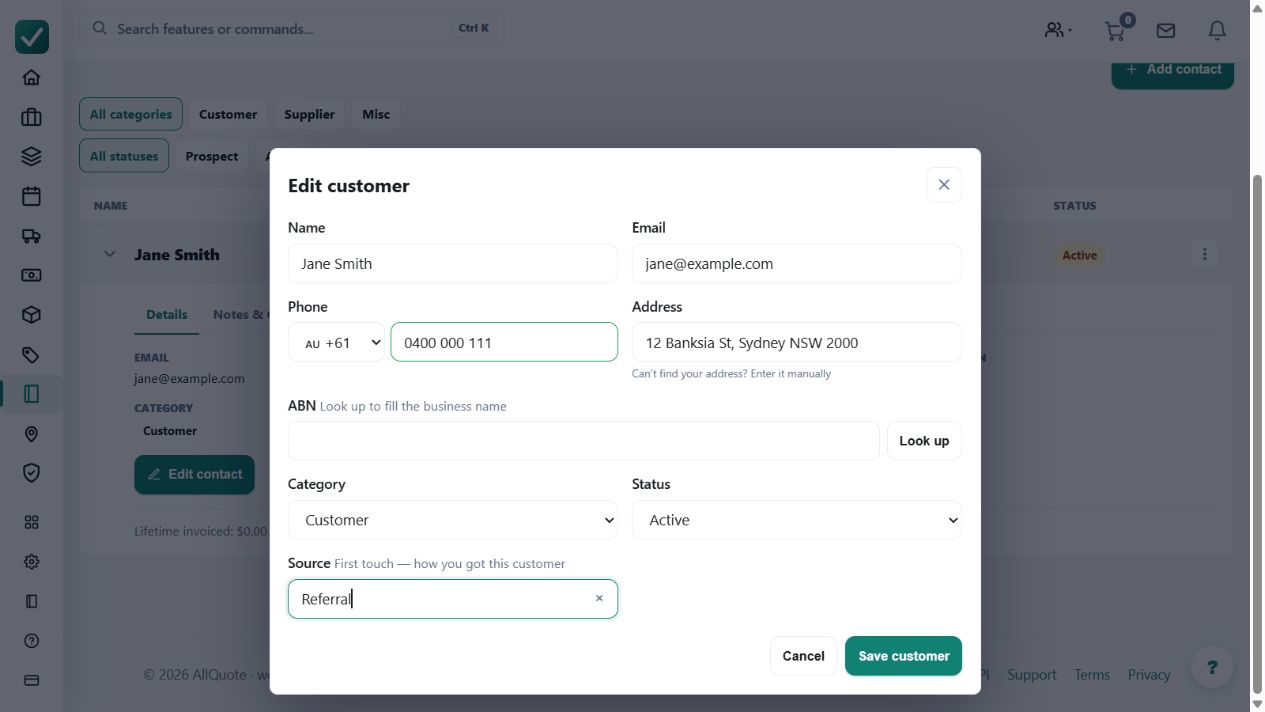1265x712 pixels.
Task: Open the briefcase icon in sidebar
Action: coord(31,117)
